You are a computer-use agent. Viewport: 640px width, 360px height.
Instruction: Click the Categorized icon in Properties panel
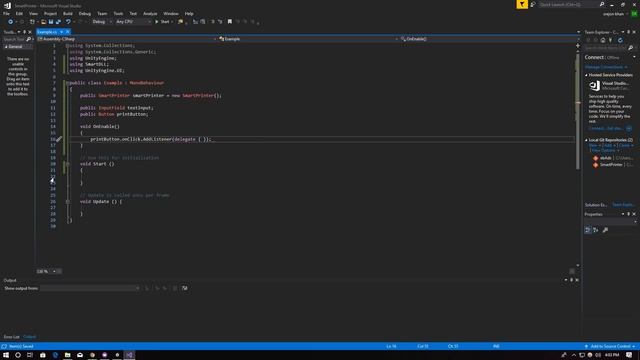coord(588,230)
